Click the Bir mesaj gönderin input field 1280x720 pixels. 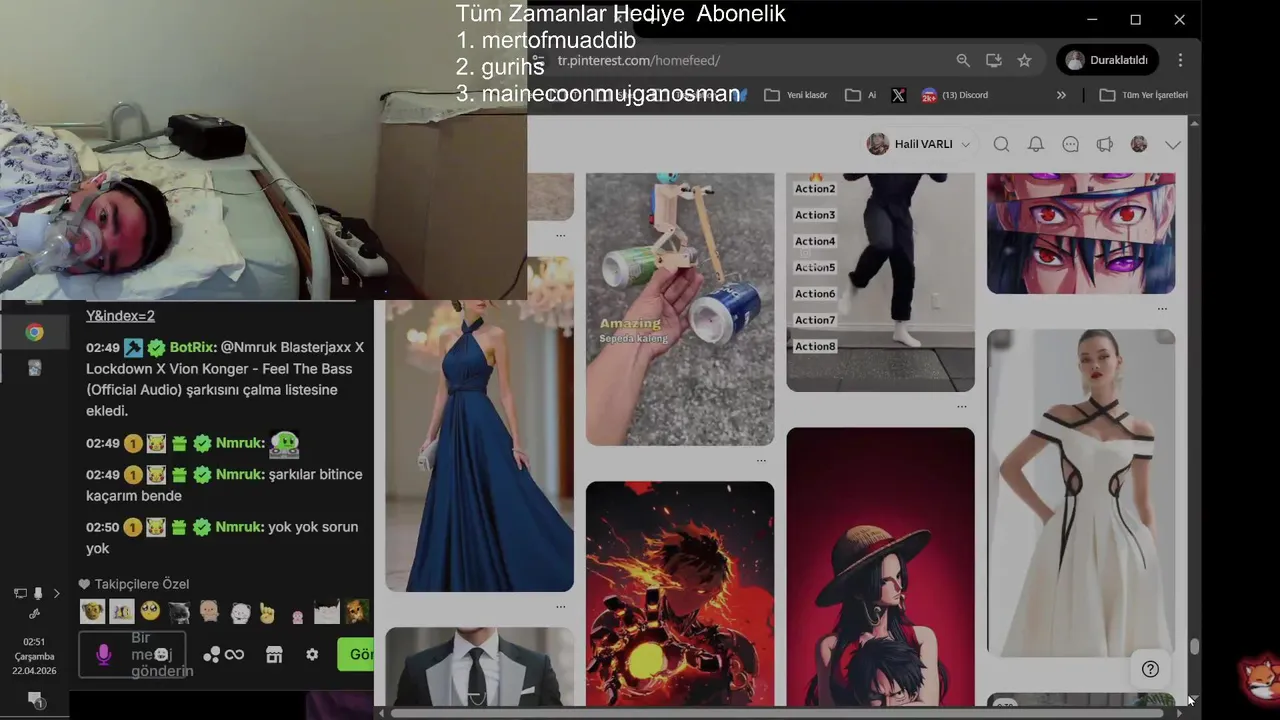coord(133,655)
